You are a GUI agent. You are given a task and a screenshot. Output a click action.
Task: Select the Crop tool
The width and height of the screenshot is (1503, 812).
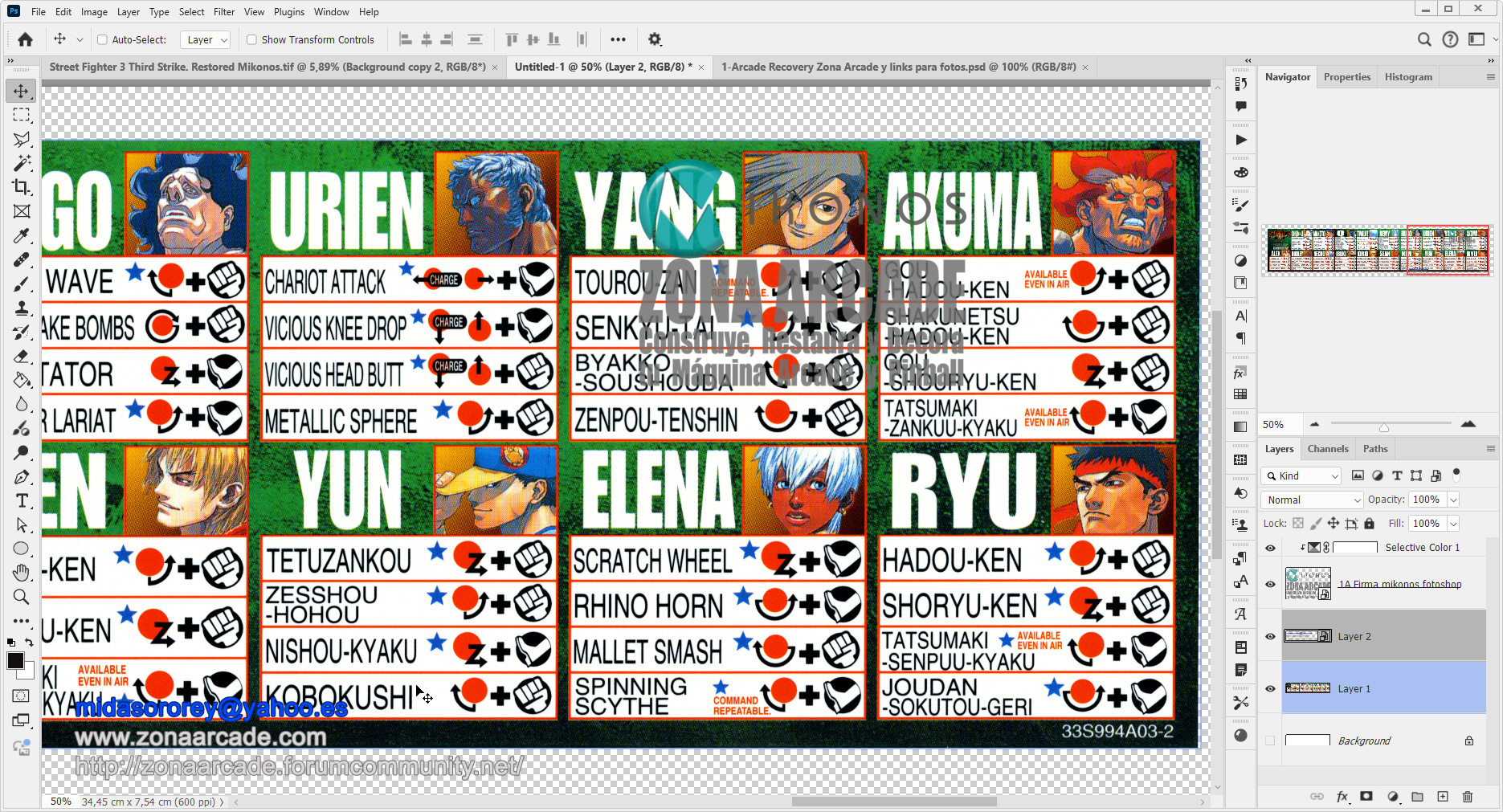pos(22,187)
